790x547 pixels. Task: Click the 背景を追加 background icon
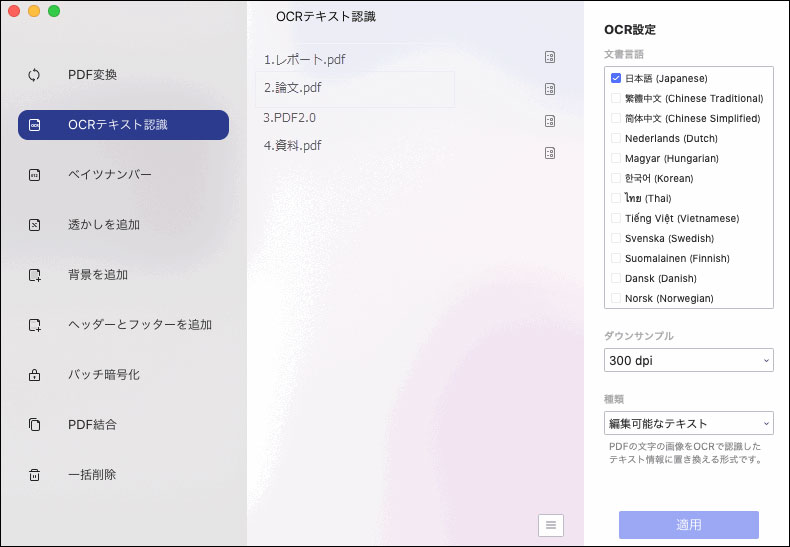(x=34, y=275)
